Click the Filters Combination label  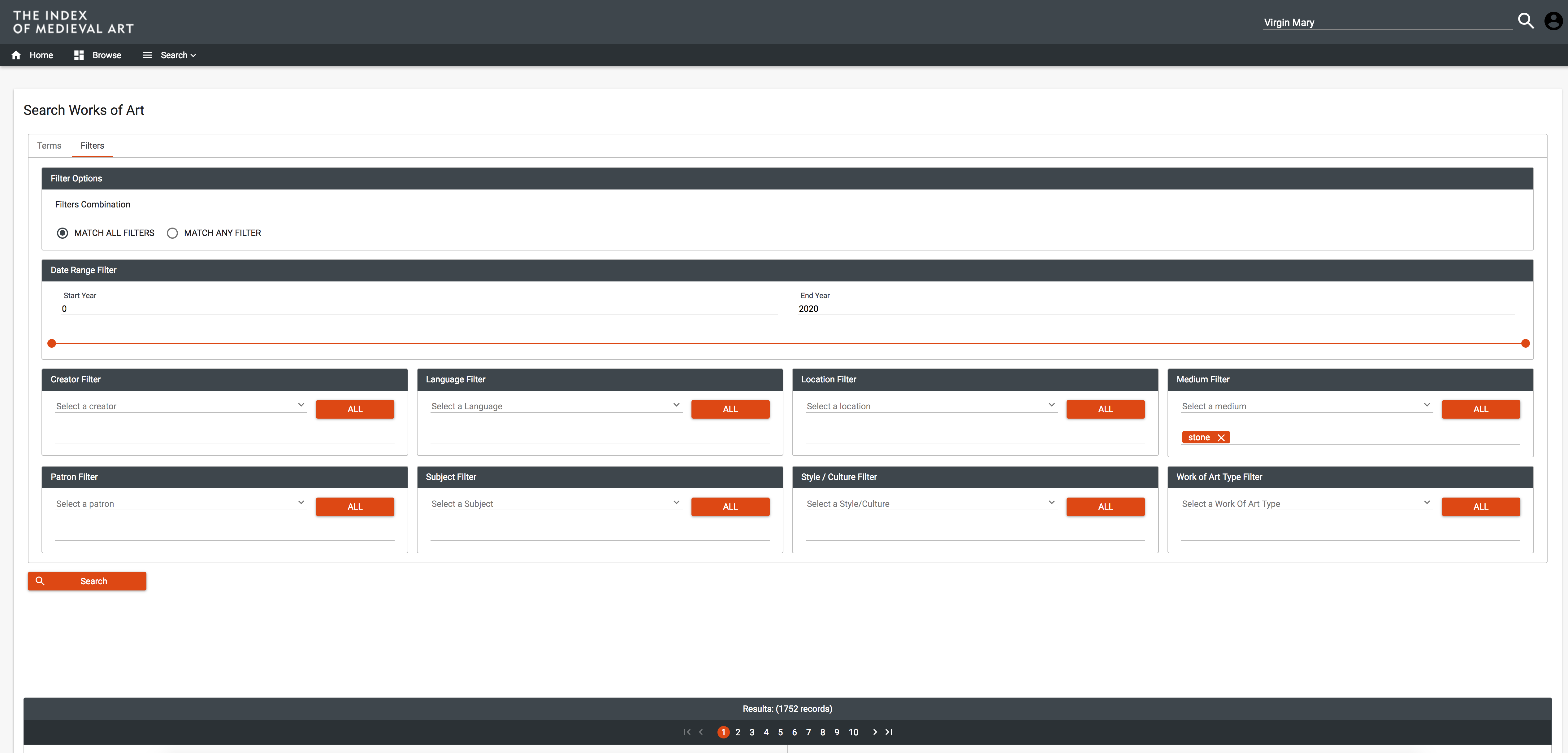(93, 205)
